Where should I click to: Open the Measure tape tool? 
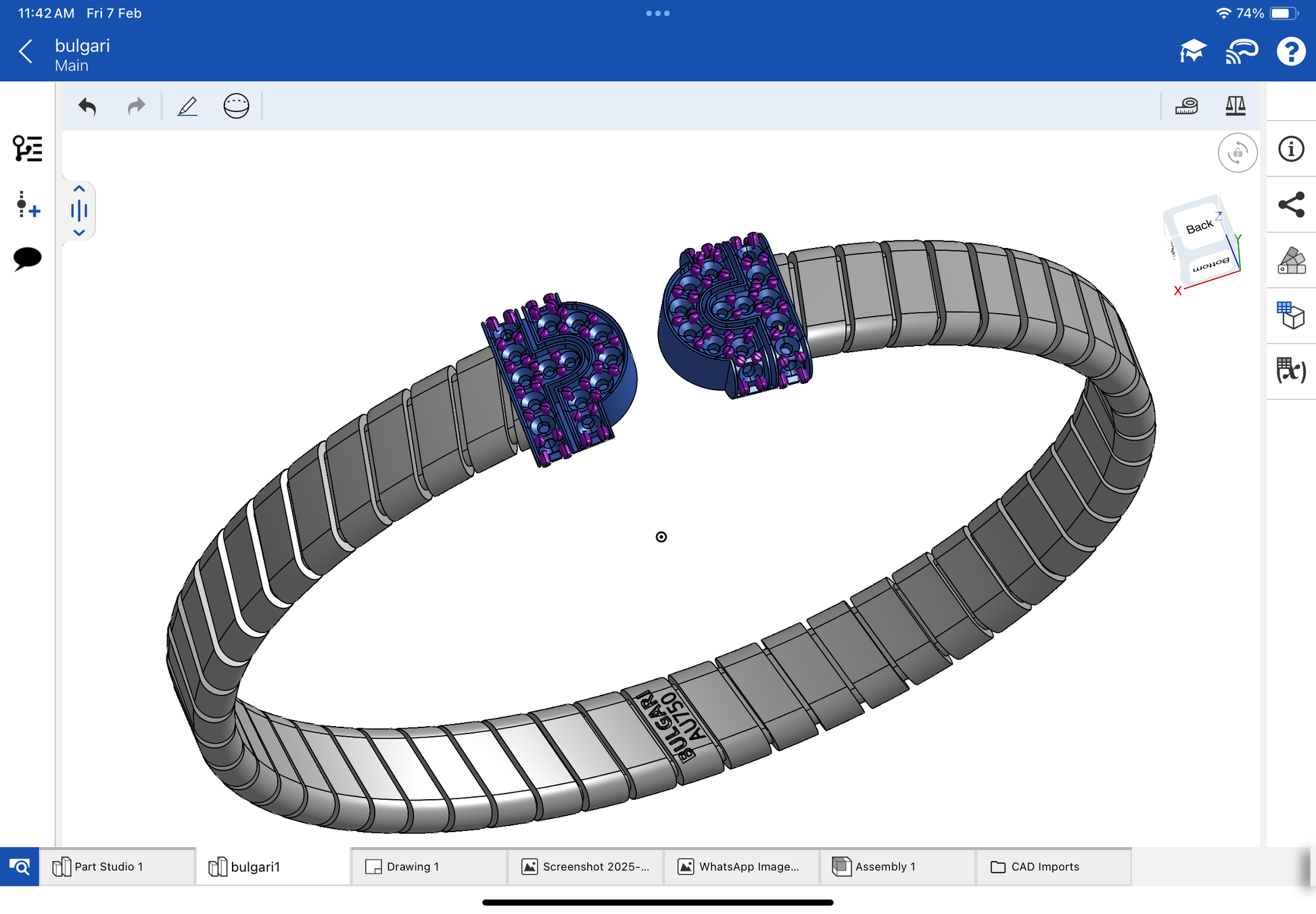click(x=1187, y=106)
